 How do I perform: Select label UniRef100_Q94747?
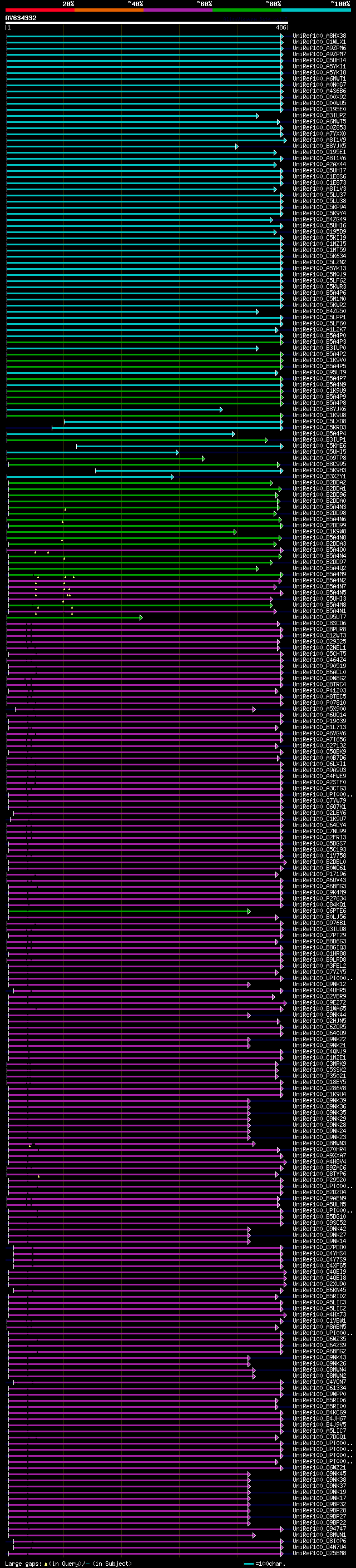[319, 1529]
